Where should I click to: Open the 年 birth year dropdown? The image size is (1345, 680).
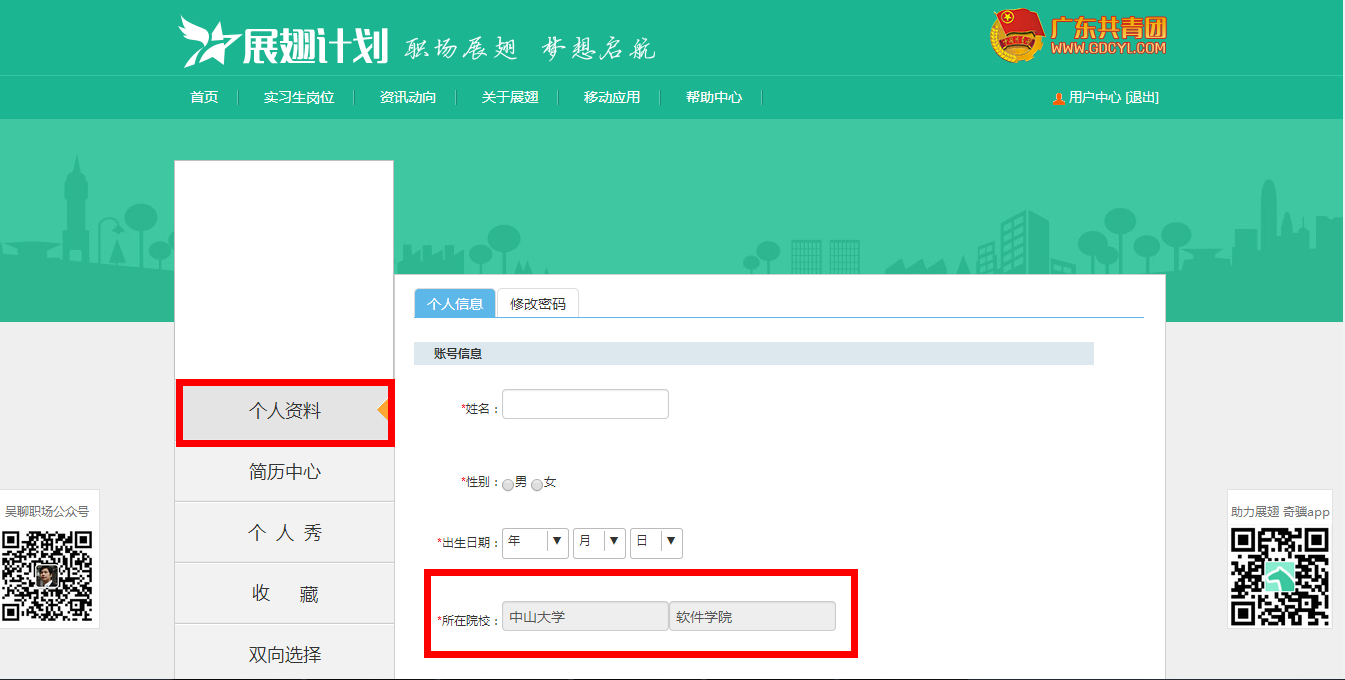pyautogui.click(x=535, y=542)
